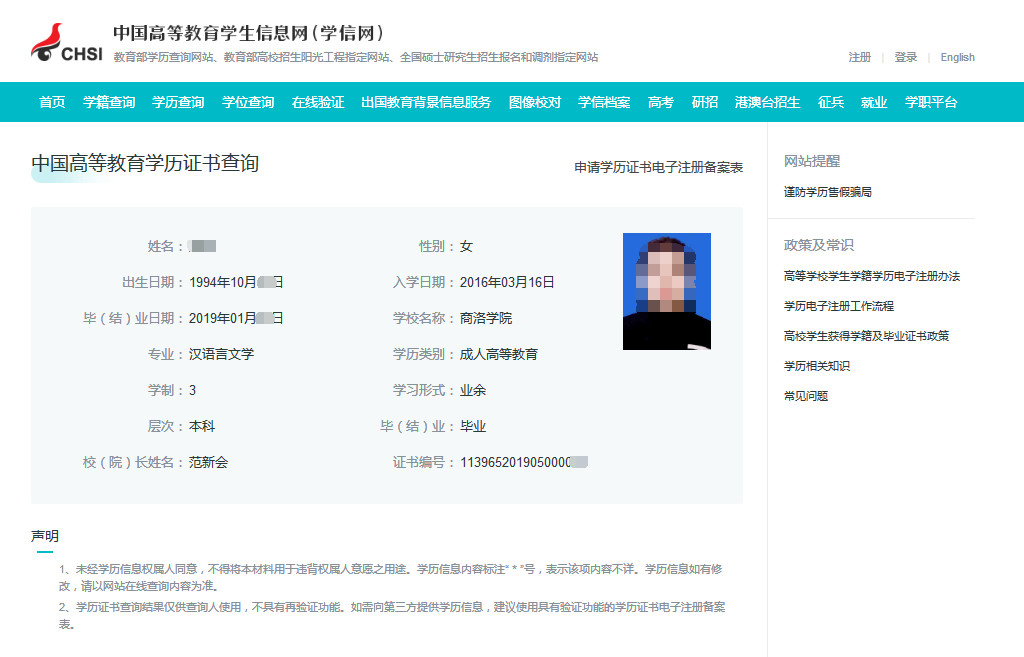Open the 谨防学历售假骗局 notice link

click(828, 192)
